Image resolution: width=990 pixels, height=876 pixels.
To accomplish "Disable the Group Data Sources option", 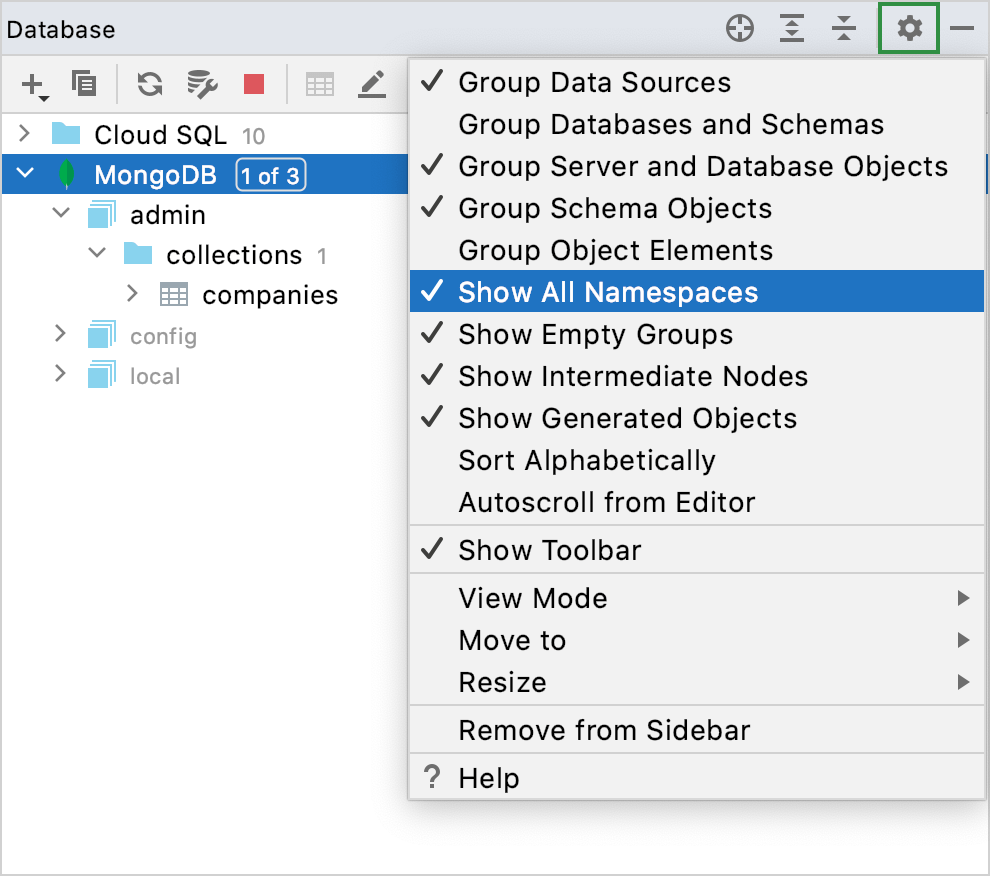I will (x=594, y=82).
